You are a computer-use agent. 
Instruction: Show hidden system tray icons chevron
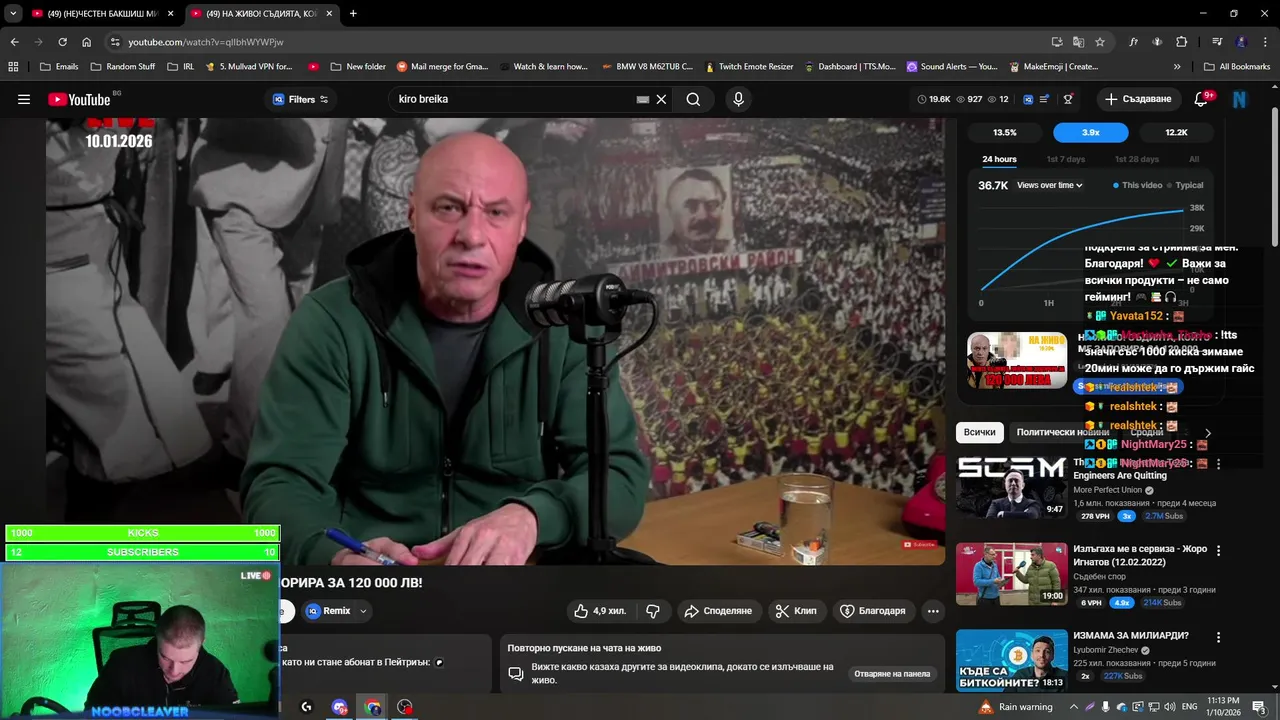1074,707
